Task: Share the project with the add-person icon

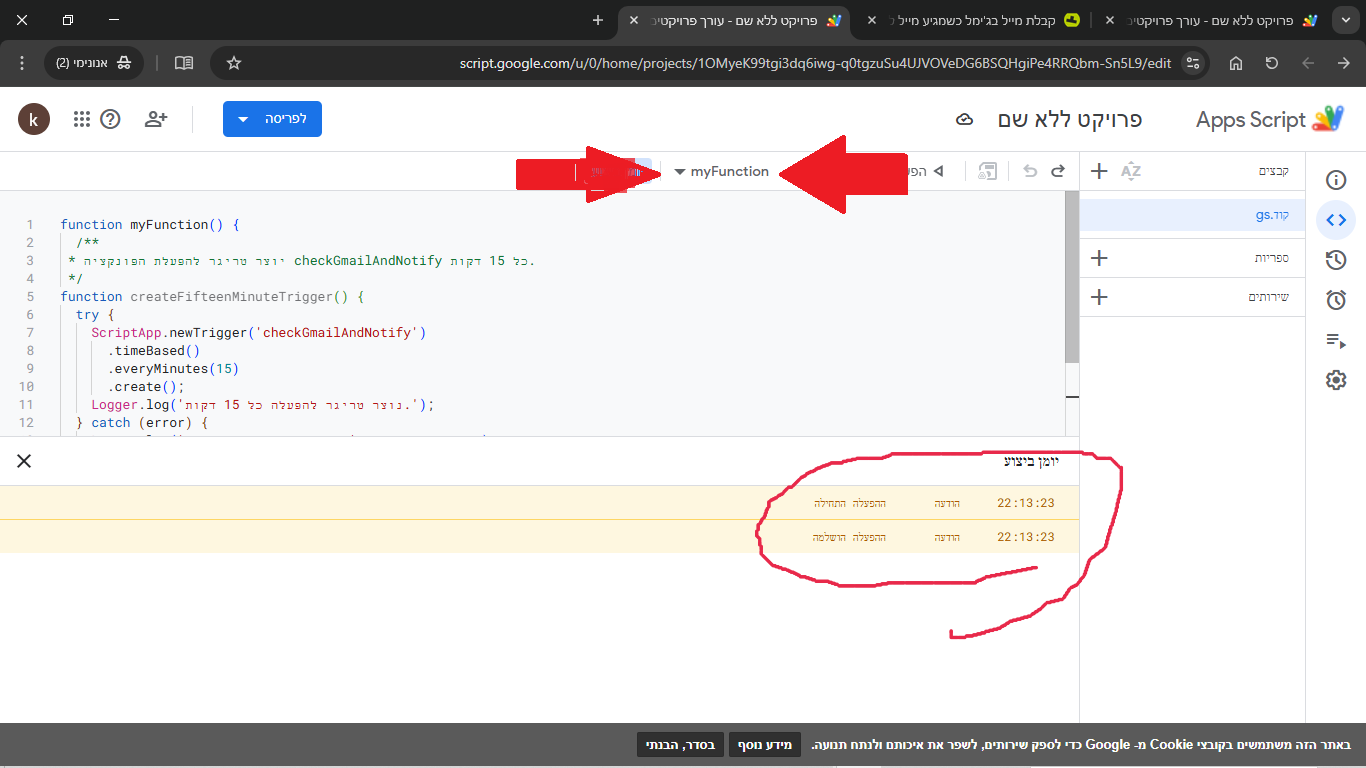Action: point(156,119)
